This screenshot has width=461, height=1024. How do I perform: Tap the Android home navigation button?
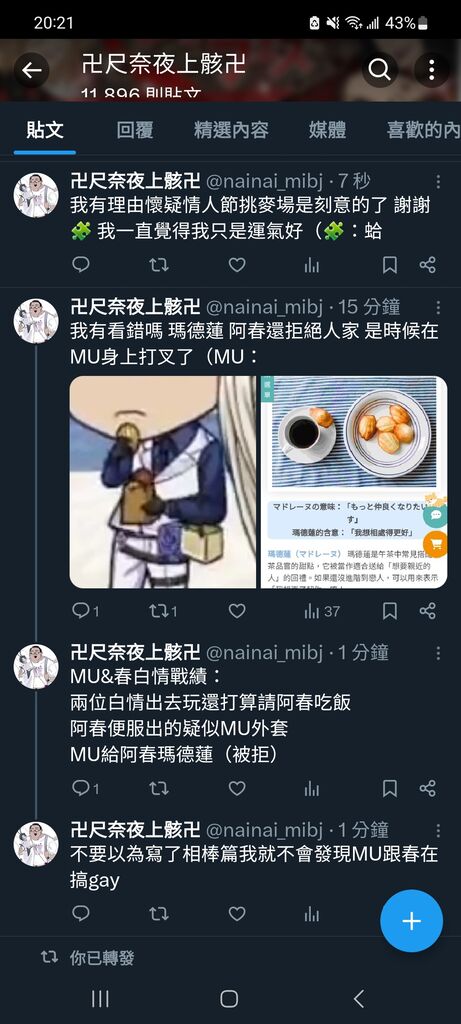229,998
